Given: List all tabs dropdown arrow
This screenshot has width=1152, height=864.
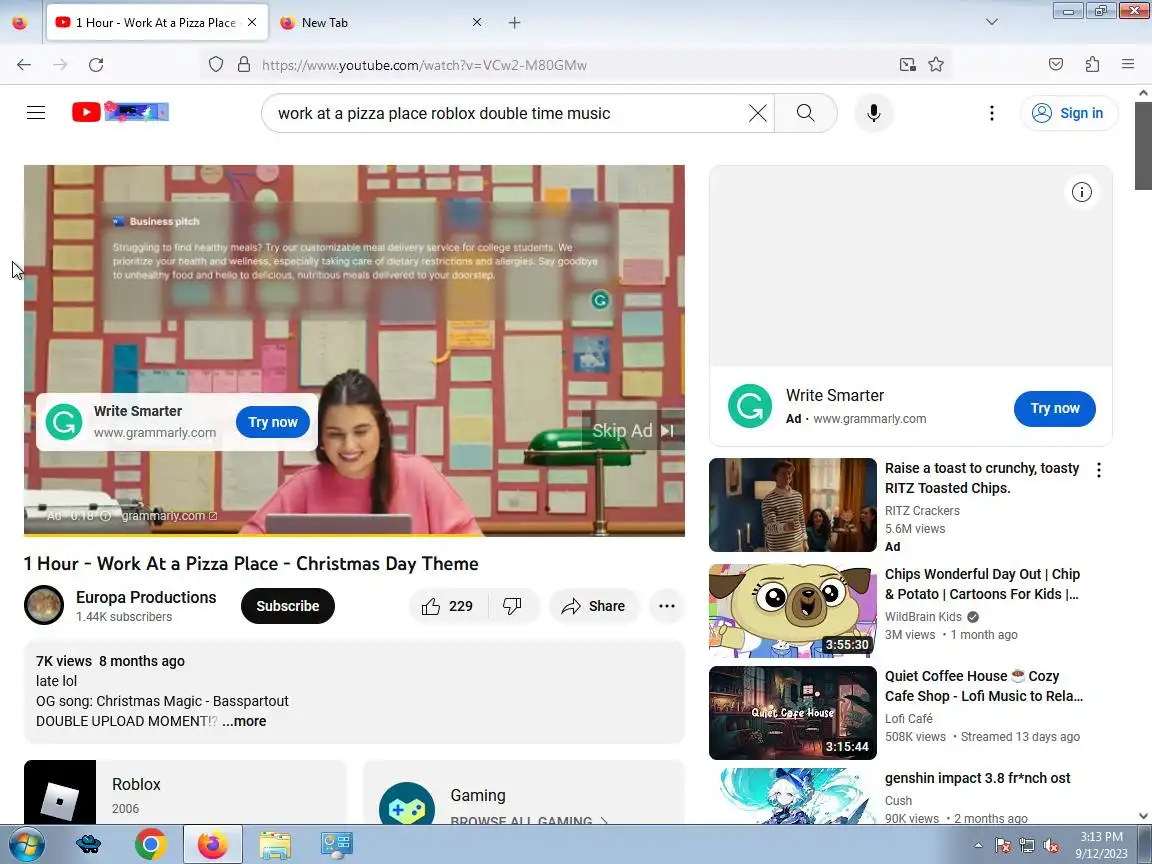Looking at the screenshot, I should [x=992, y=22].
